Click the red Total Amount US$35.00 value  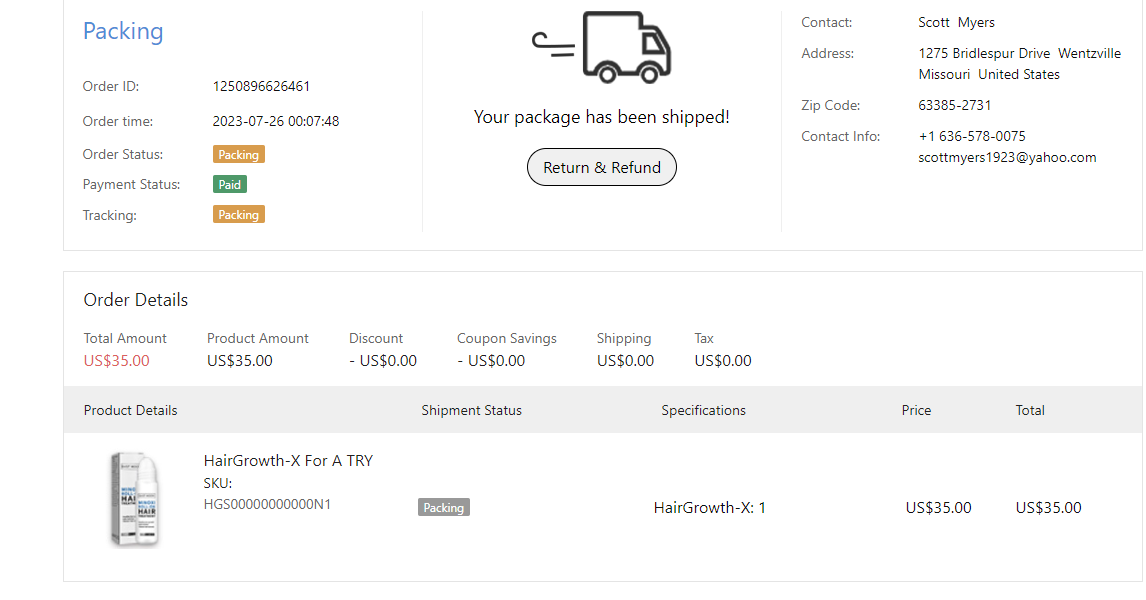(x=116, y=361)
